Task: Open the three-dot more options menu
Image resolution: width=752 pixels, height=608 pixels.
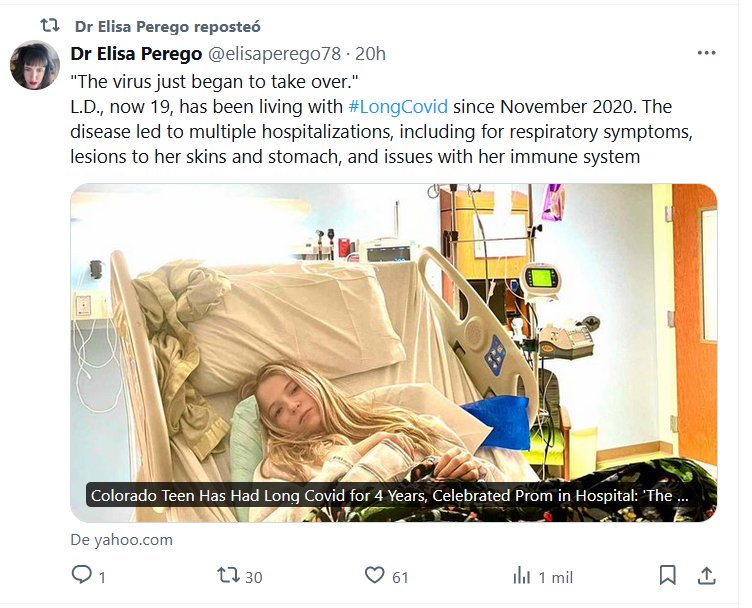Action: [x=706, y=53]
